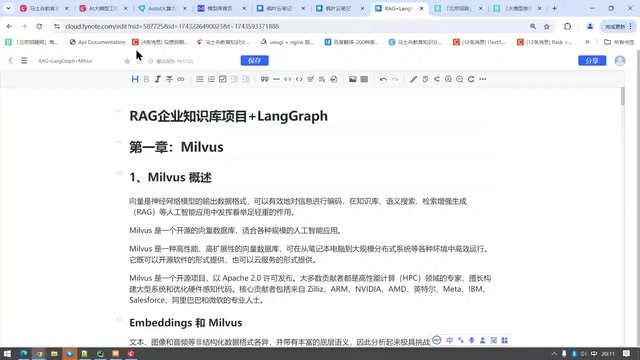Go back with the note header arrow
Screen dimensions: 640x360
pos(11,60)
